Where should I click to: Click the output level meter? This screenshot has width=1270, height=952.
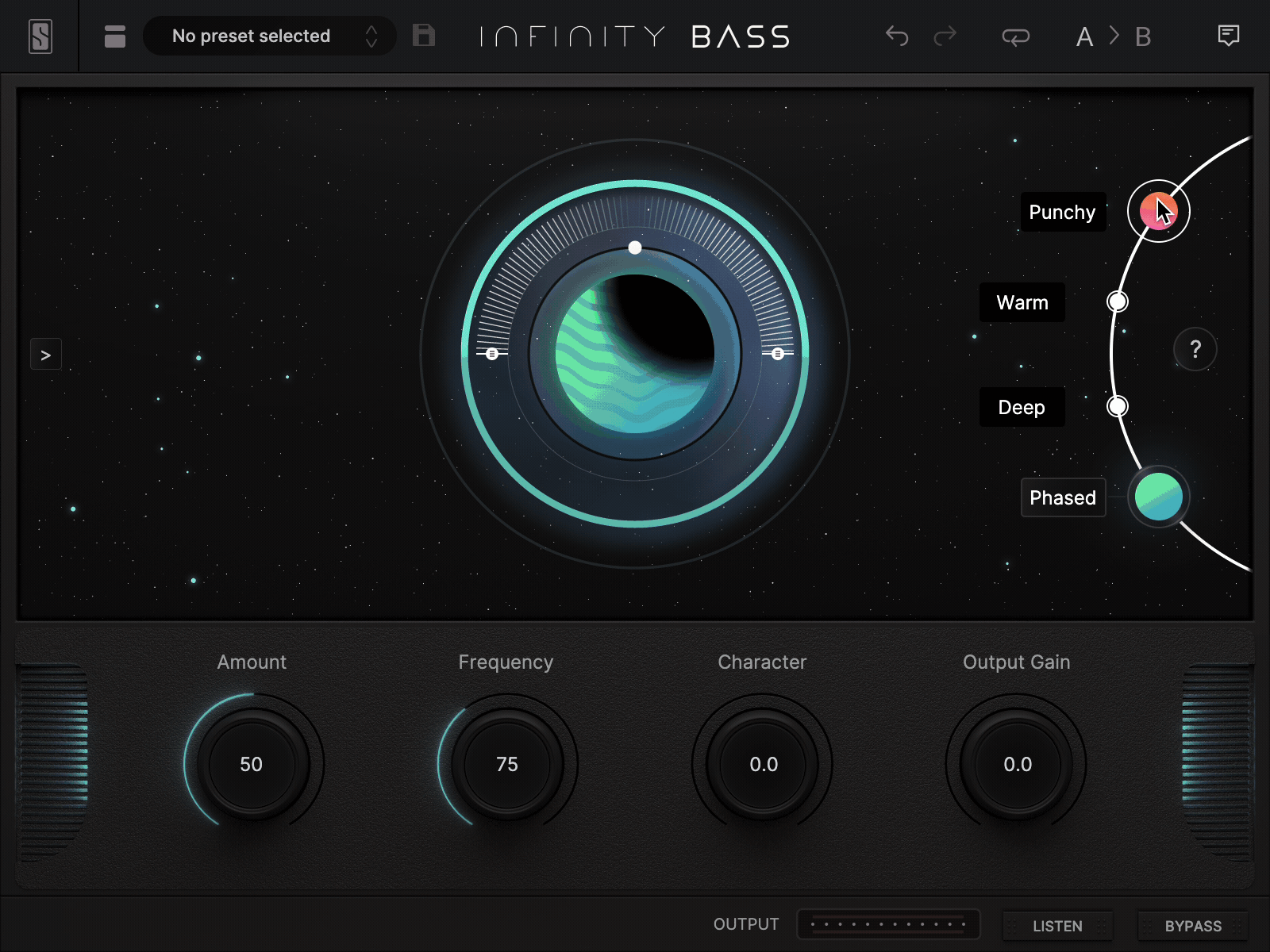point(888,924)
